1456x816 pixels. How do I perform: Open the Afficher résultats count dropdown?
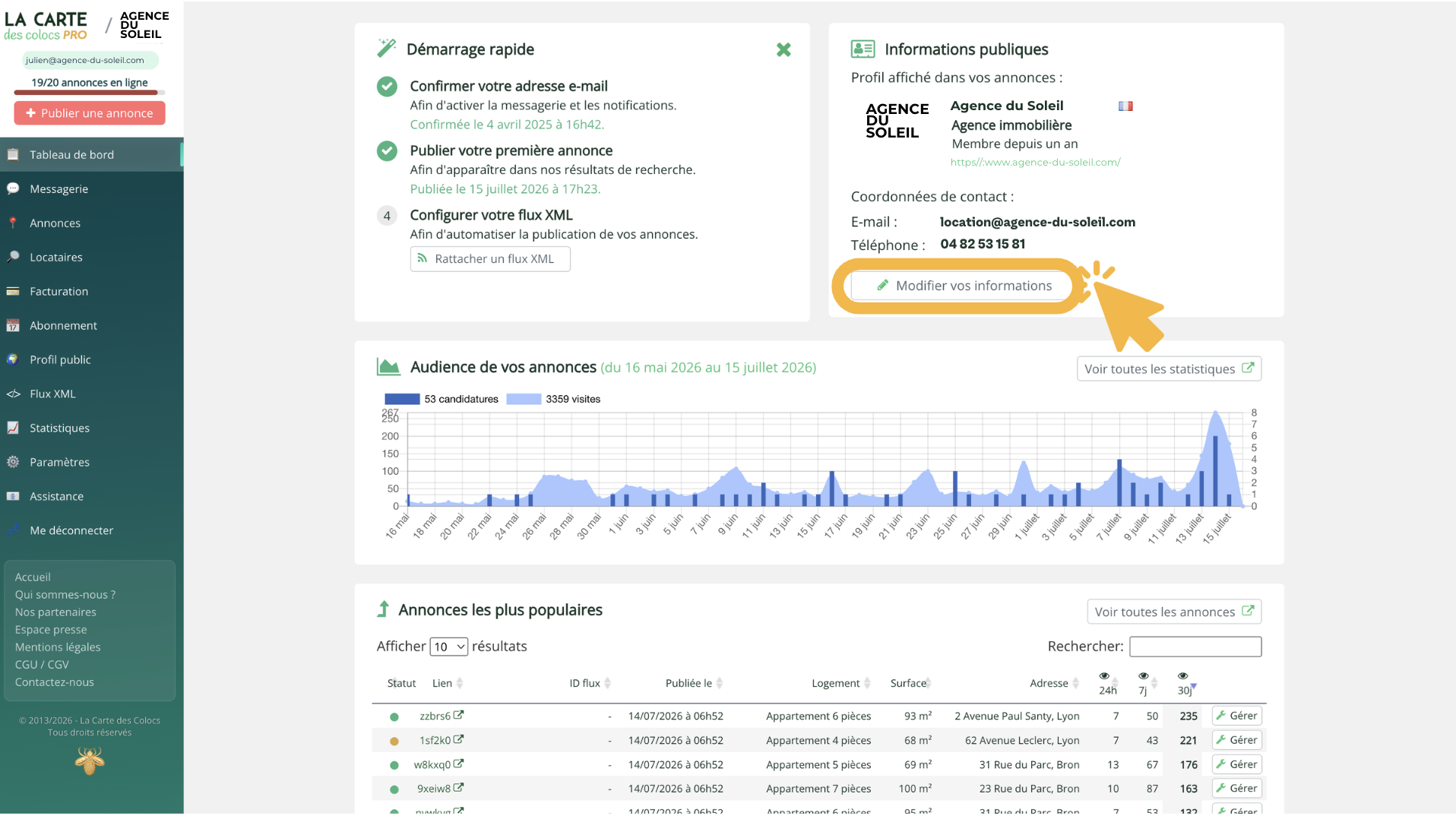(448, 647)
